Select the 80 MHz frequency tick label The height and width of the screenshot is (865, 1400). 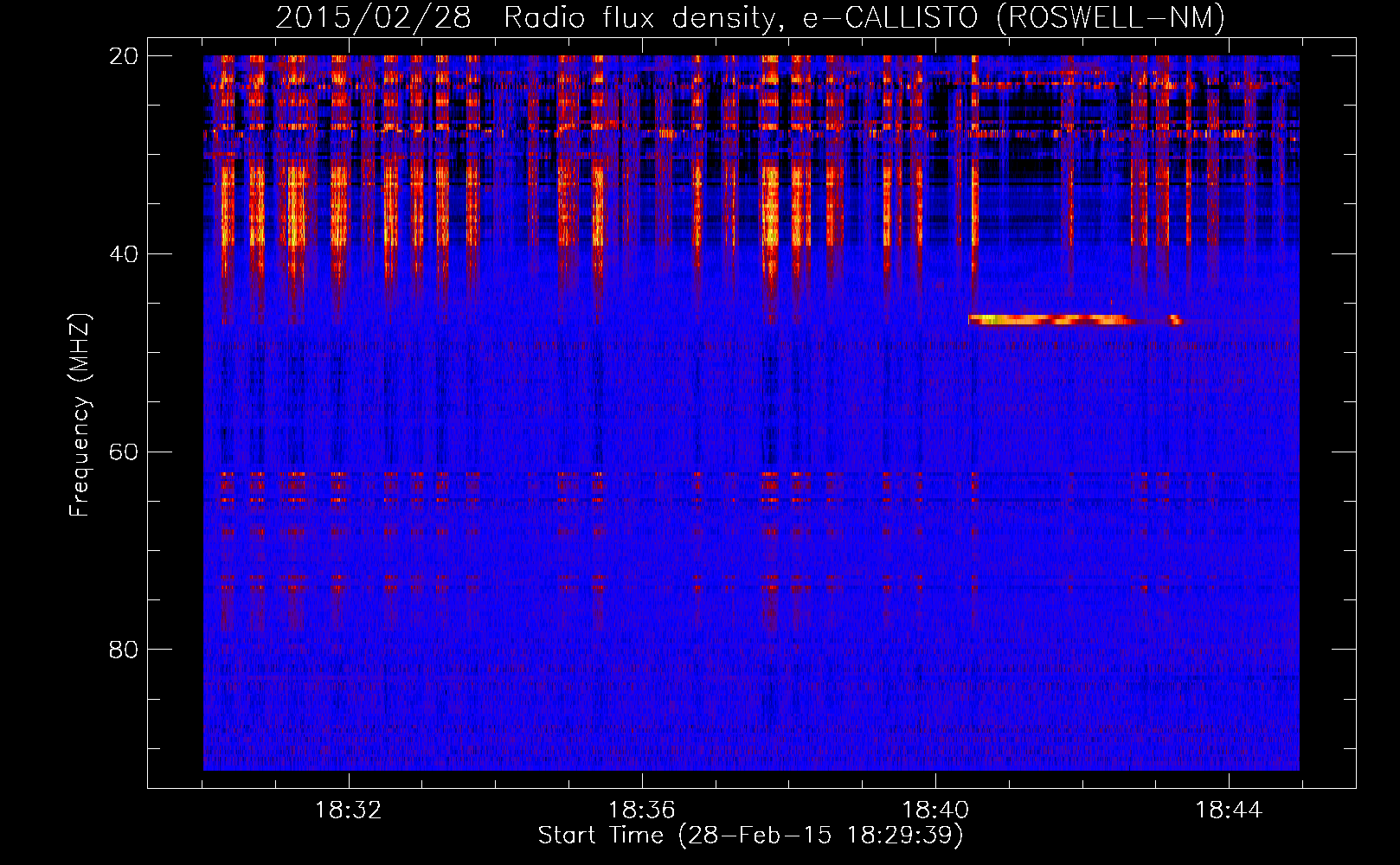point(123,650)
